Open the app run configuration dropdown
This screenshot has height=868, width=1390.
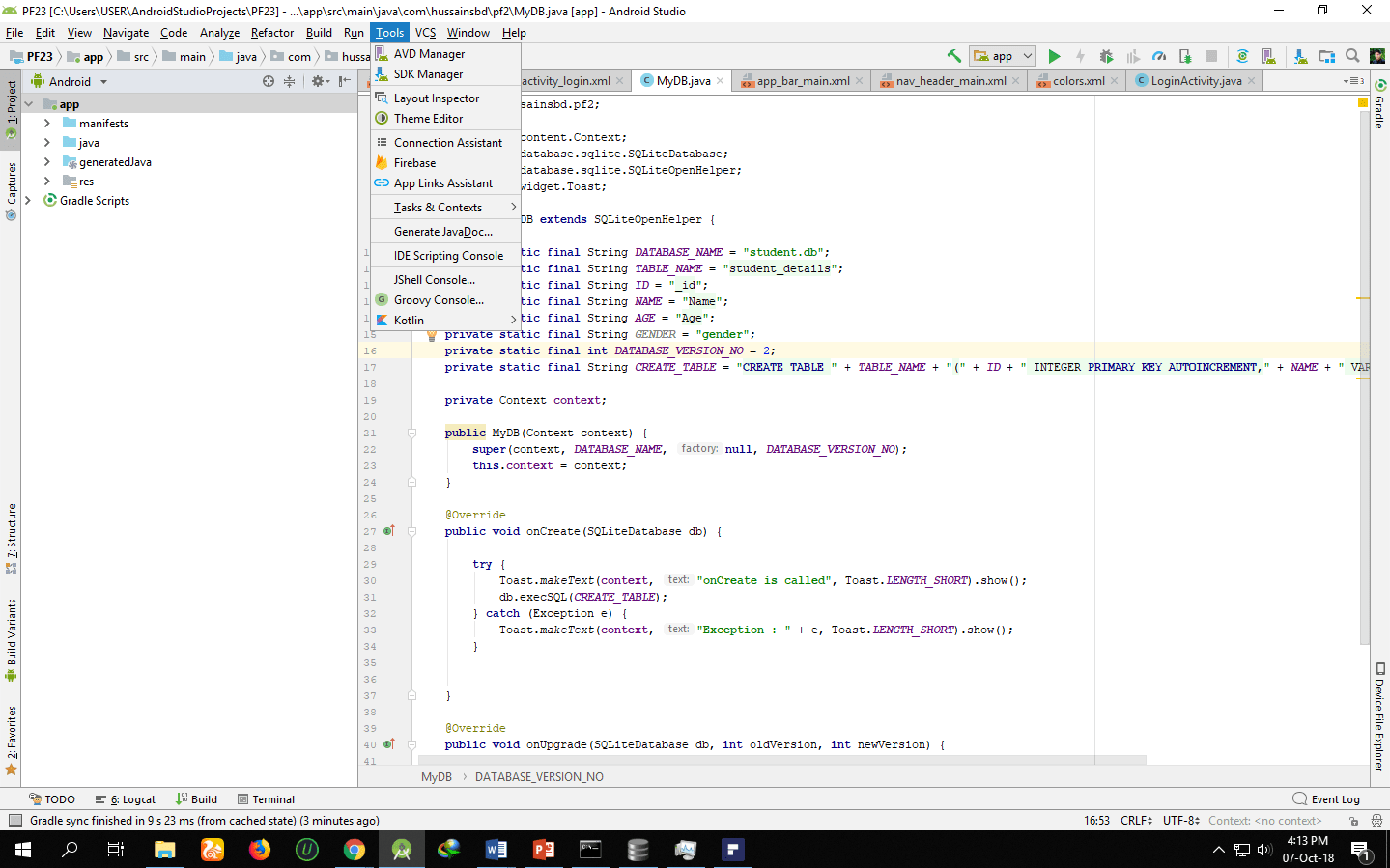click(1002, 55)
